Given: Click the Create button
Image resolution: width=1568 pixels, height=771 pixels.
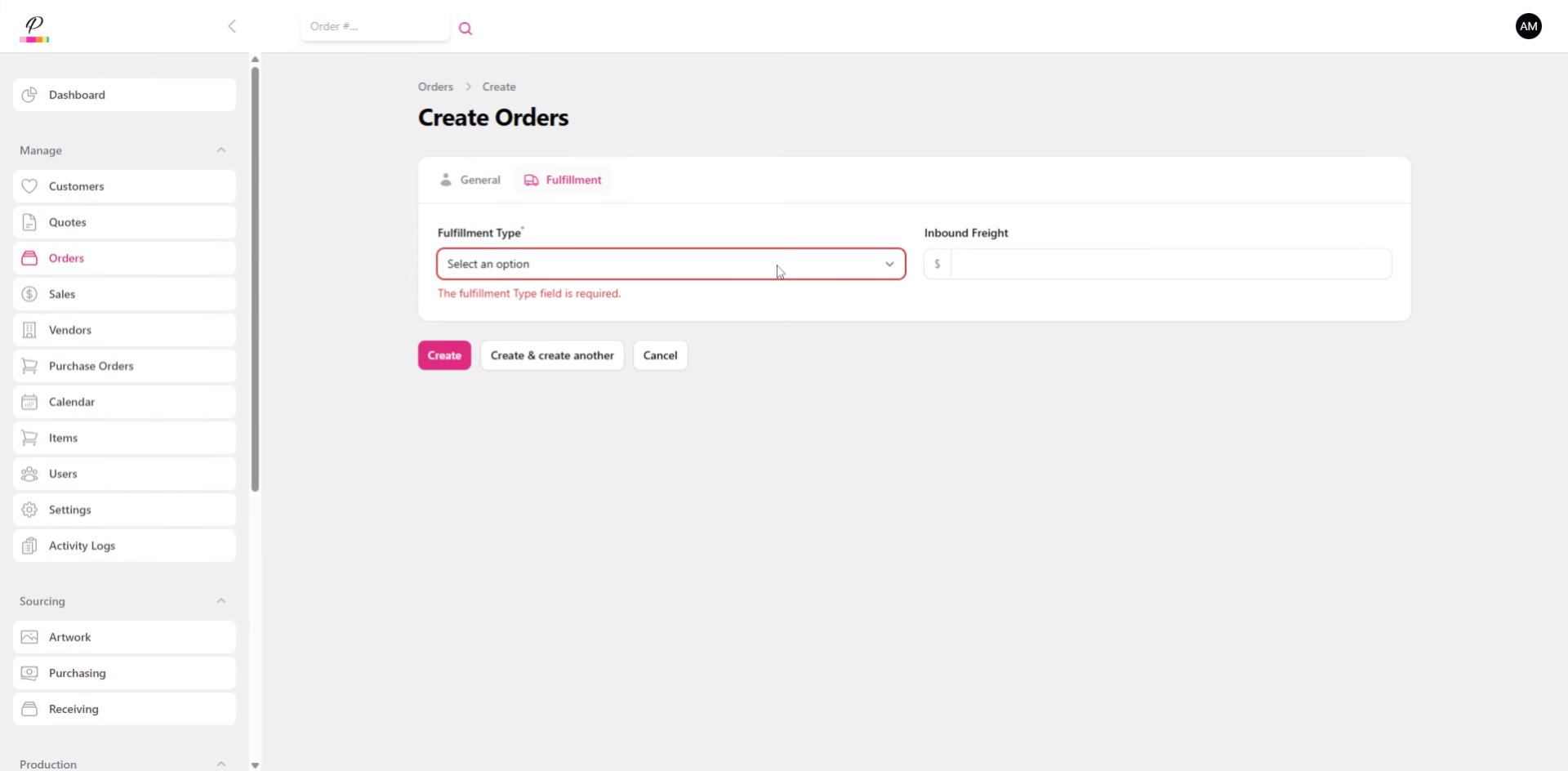Looking at the screenshot, I should (443, 355).
